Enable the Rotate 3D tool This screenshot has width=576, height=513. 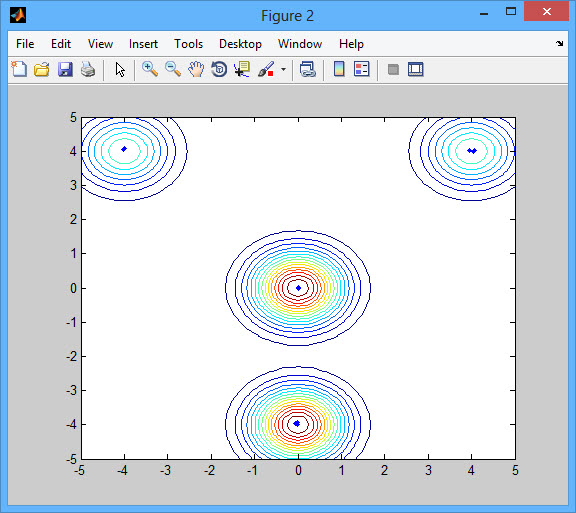pyautogui.click(x=219, y=69)
